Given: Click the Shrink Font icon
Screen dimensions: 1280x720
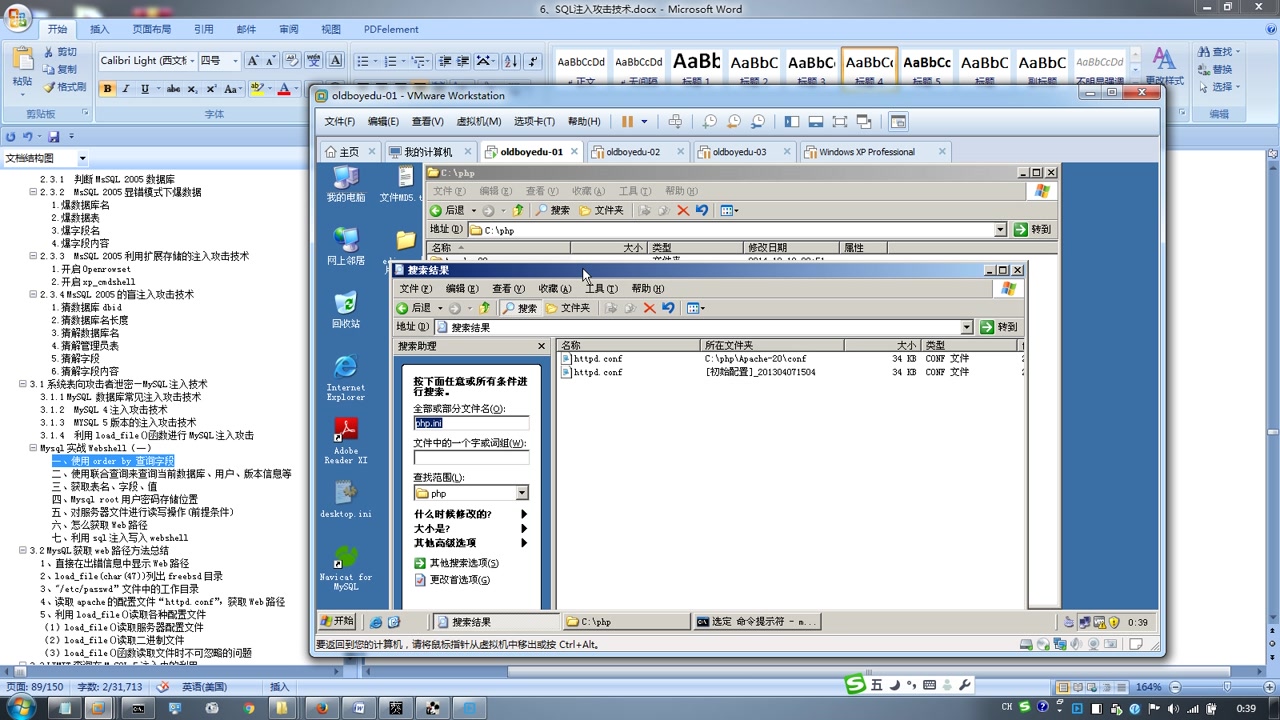Looking at the screenshot, I should (270, 61).
